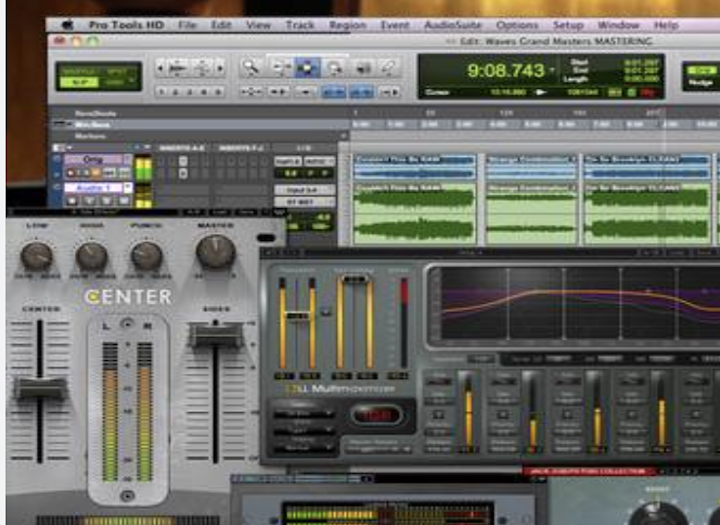Open the File menu

point(187,25)
